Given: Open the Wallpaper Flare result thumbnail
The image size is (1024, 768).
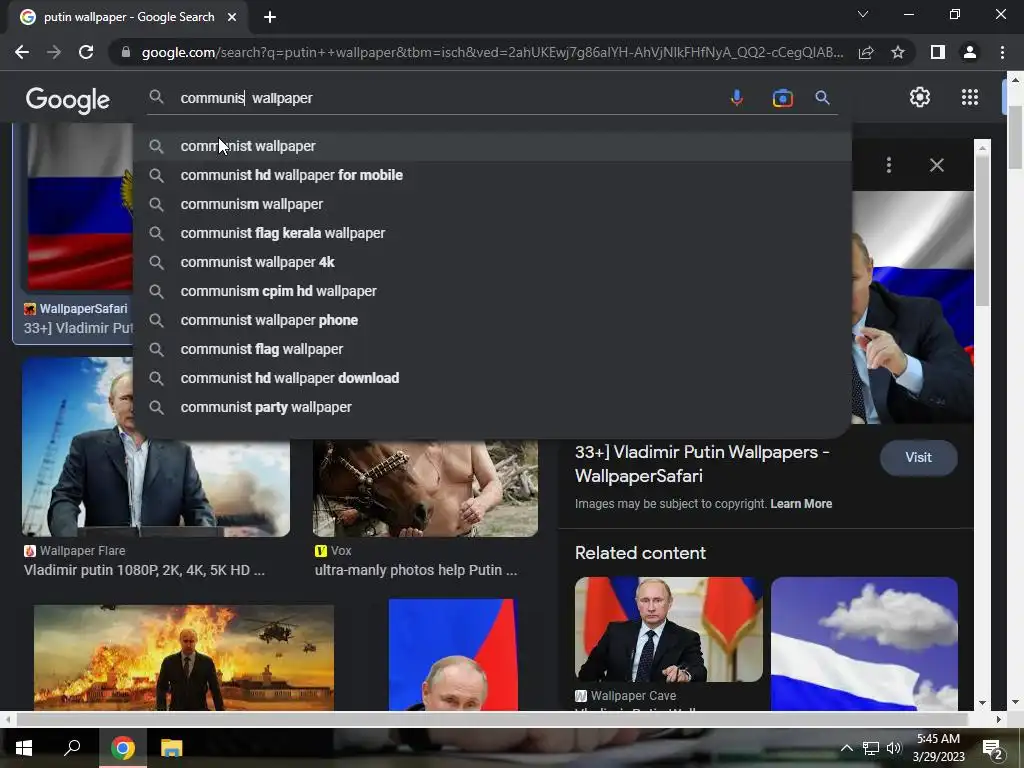Looking at the screenshot, I should [x=156, y=487].
